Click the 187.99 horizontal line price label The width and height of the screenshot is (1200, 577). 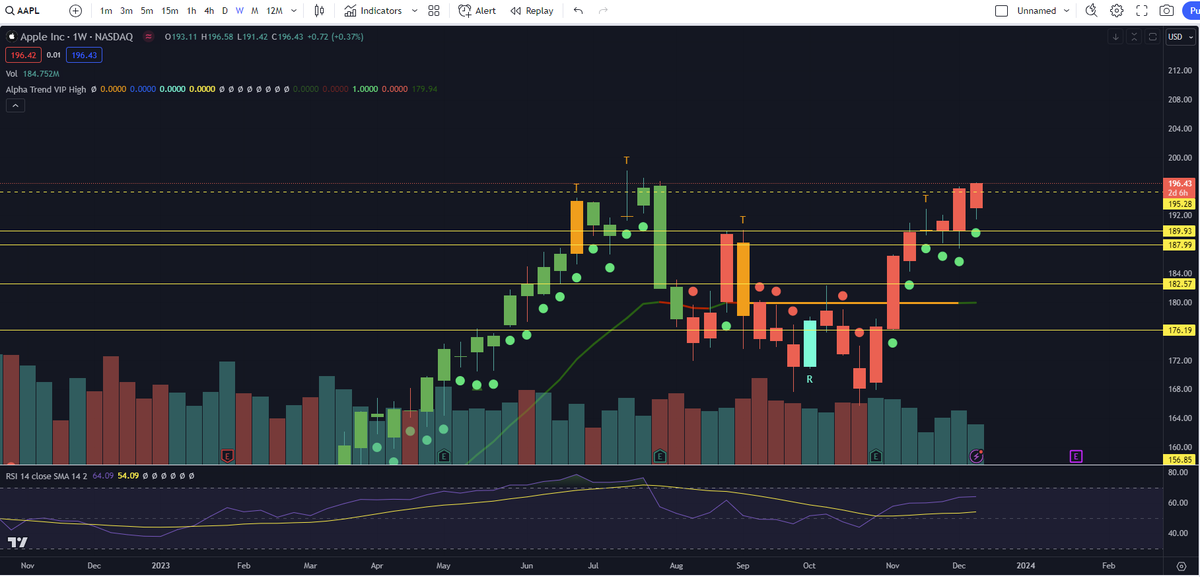pyautogui.click(x=1178, y=245)
